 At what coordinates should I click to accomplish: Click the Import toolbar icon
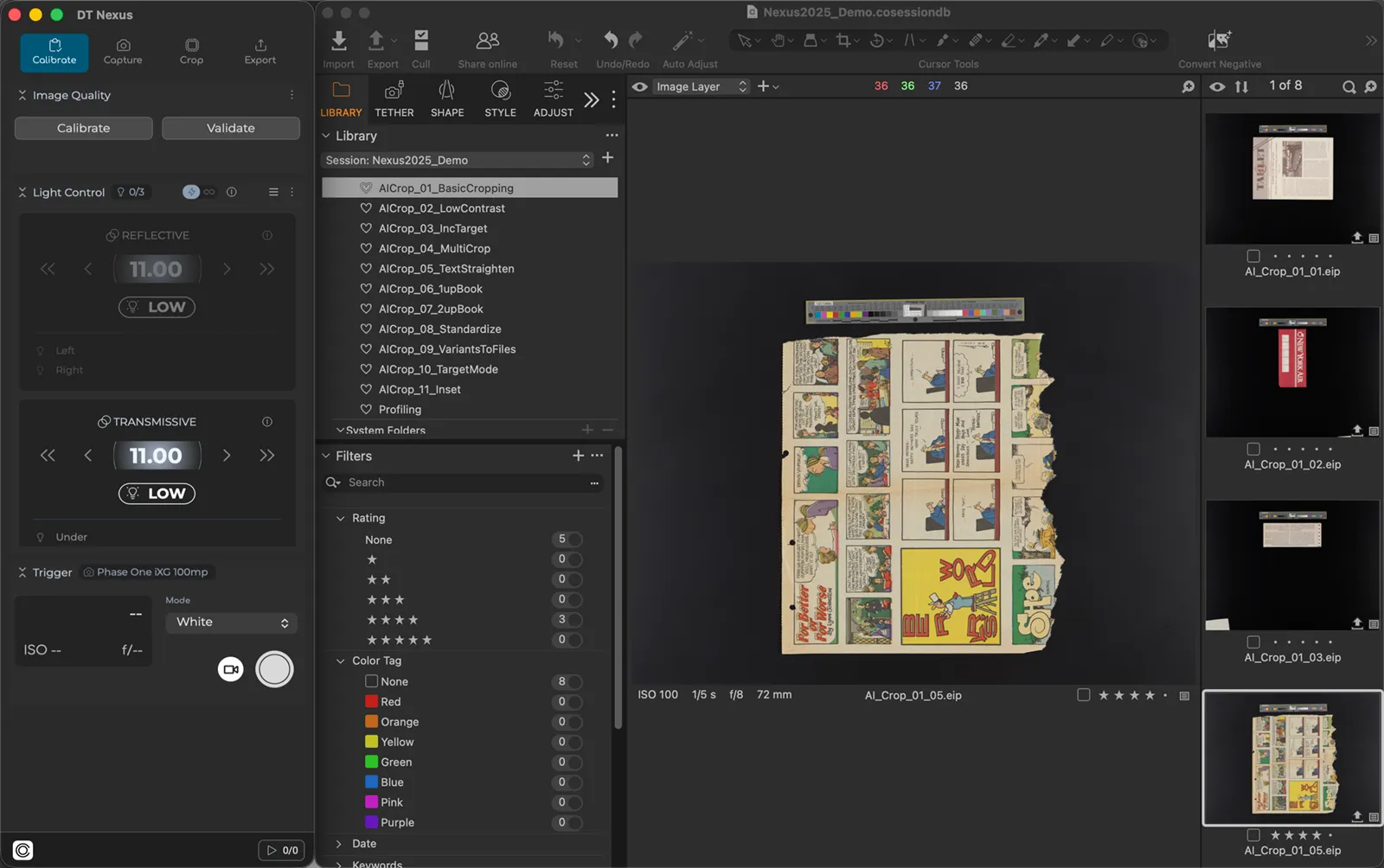338,41
